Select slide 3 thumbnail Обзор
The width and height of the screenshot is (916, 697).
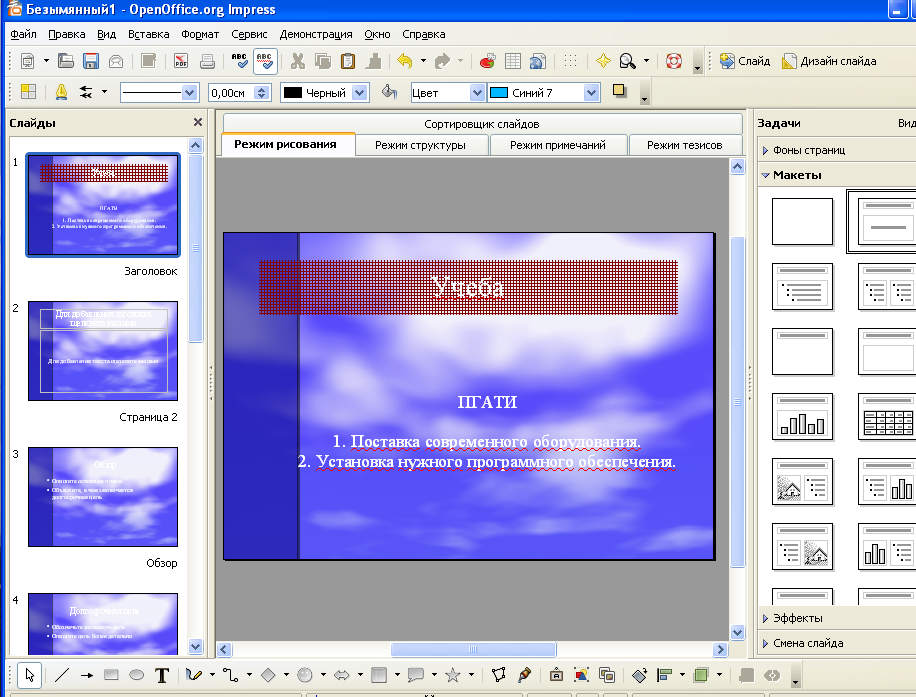[103, 497]
